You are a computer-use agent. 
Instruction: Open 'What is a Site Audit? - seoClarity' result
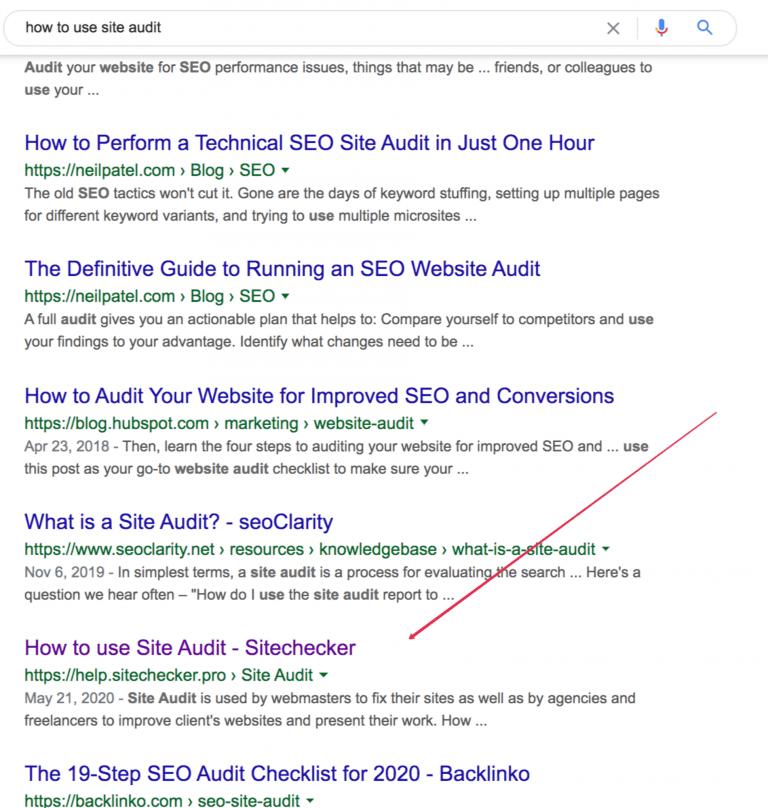(x=178, y=521)
